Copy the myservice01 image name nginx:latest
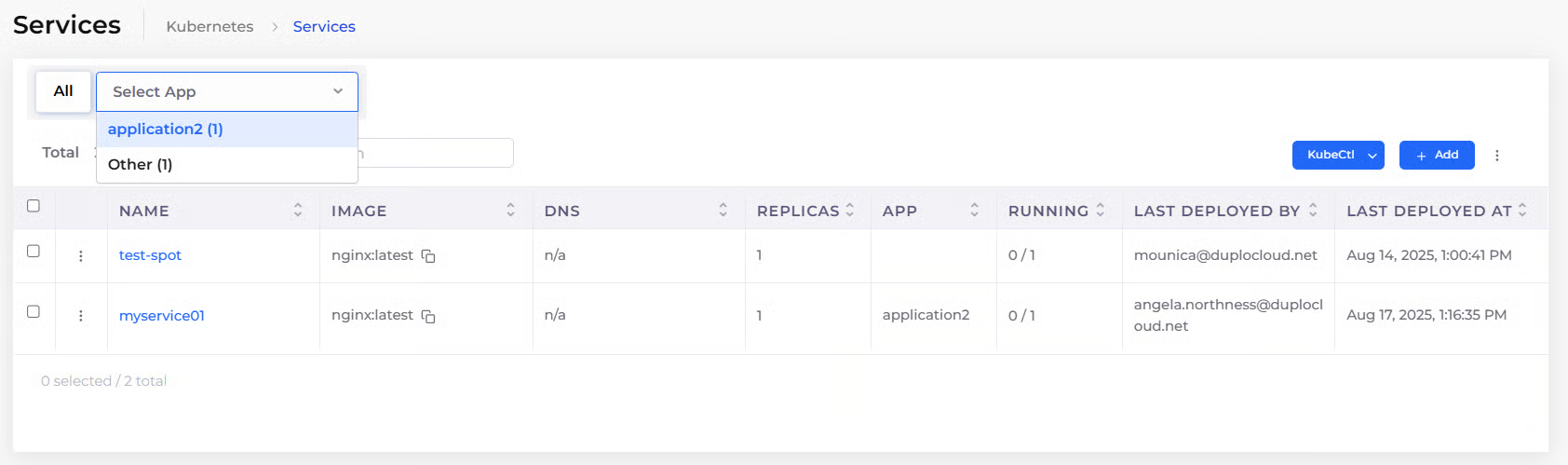 tap(428, 317)
